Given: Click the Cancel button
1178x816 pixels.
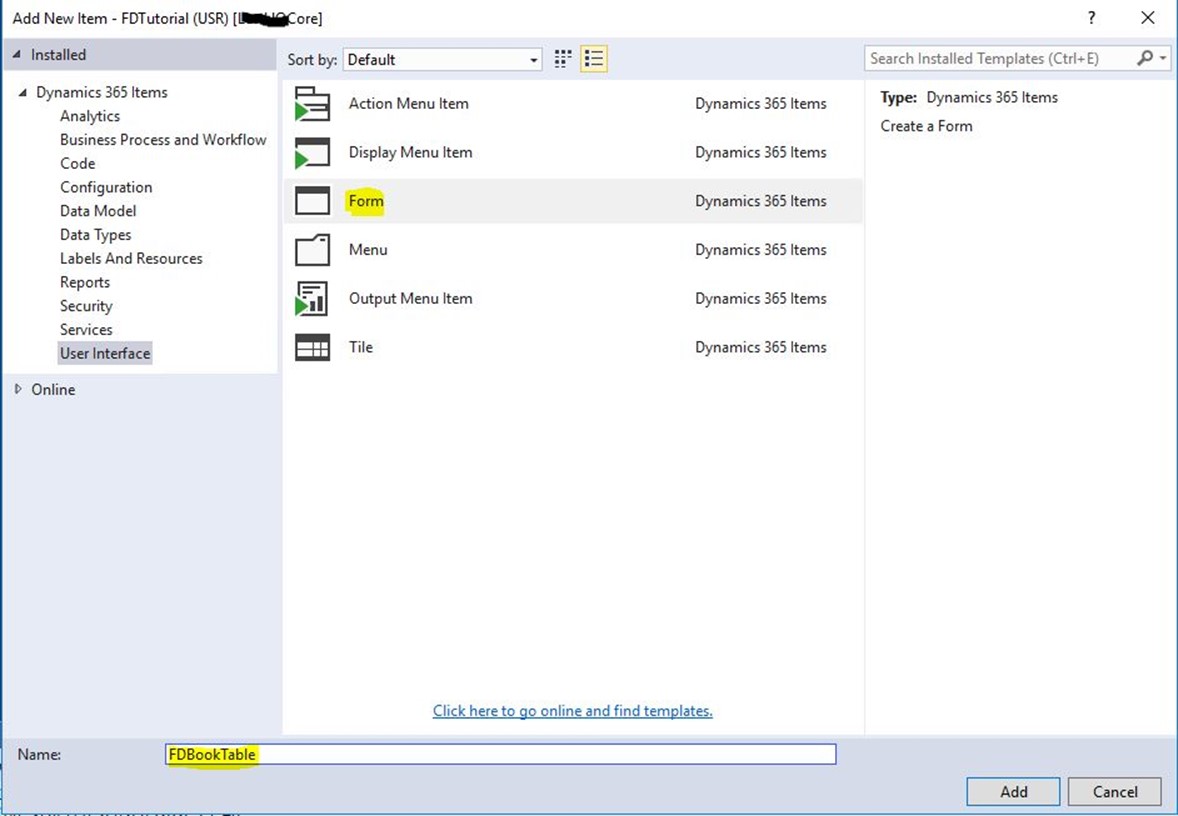Looking at the screenshot, I should click(1114, 791).
